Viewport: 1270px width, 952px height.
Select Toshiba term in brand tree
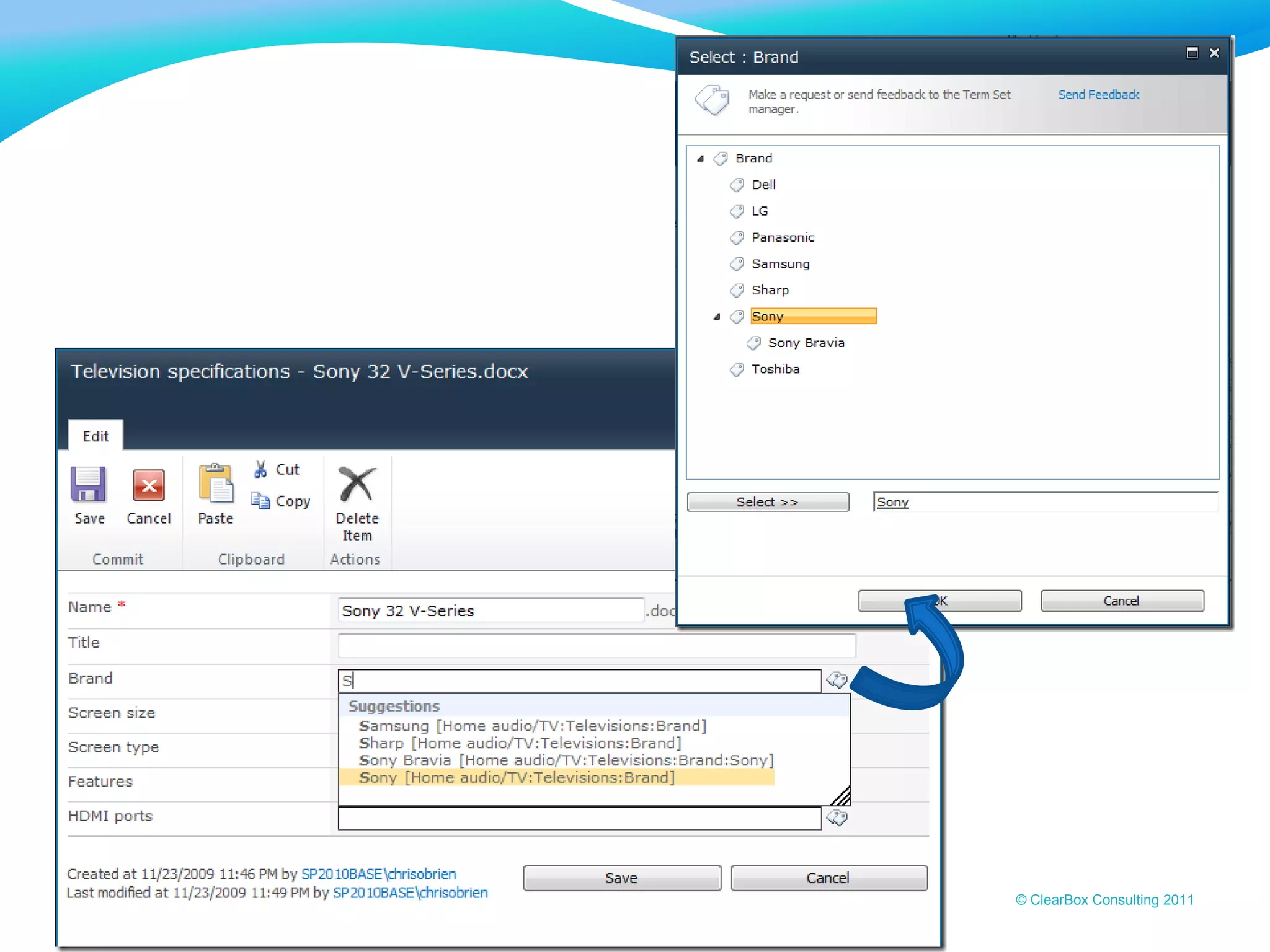click(x=775, y=369)
